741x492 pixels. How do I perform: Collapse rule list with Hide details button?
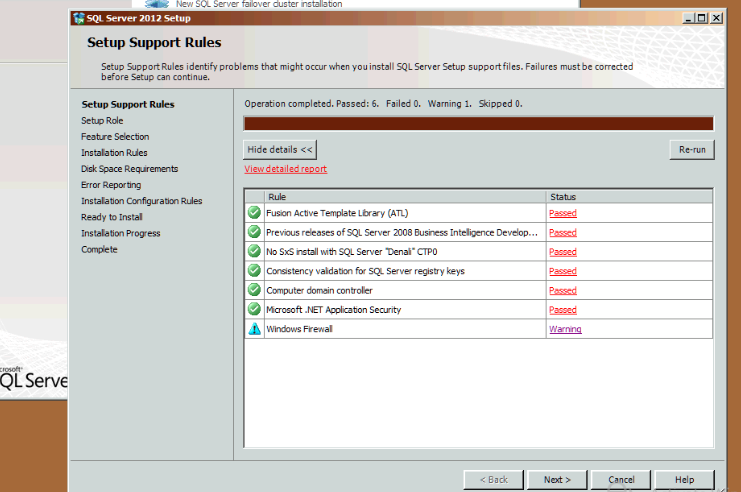pyautogui.click(x=280, y=149)
